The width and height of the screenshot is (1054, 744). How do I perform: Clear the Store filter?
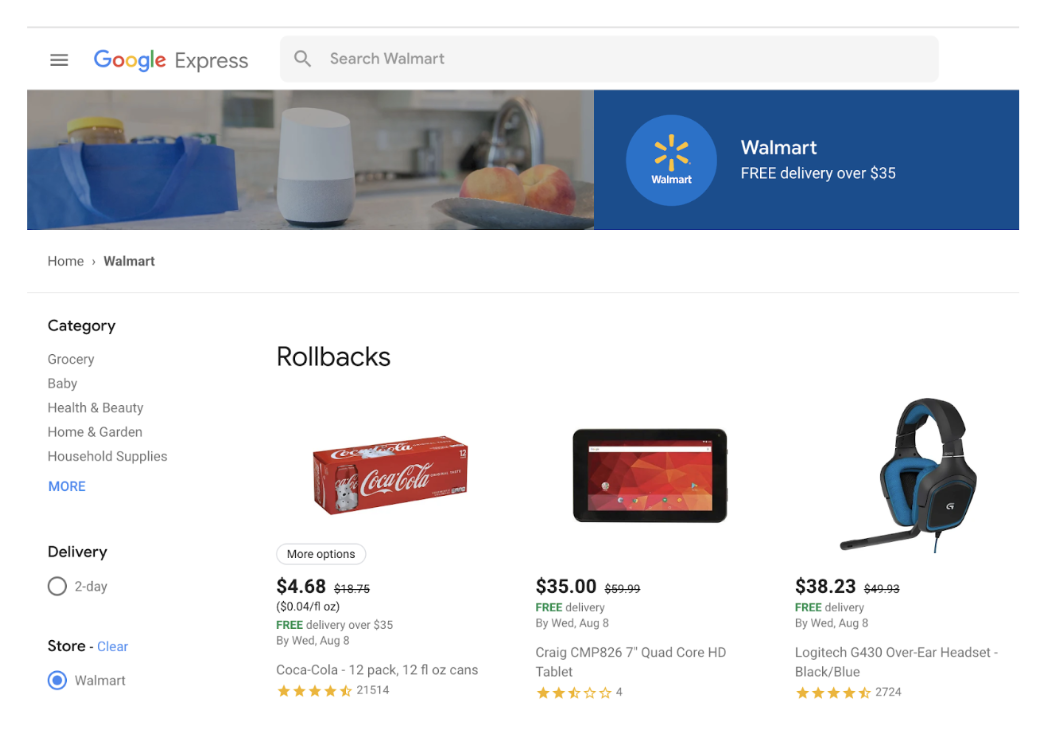(112, 646)
